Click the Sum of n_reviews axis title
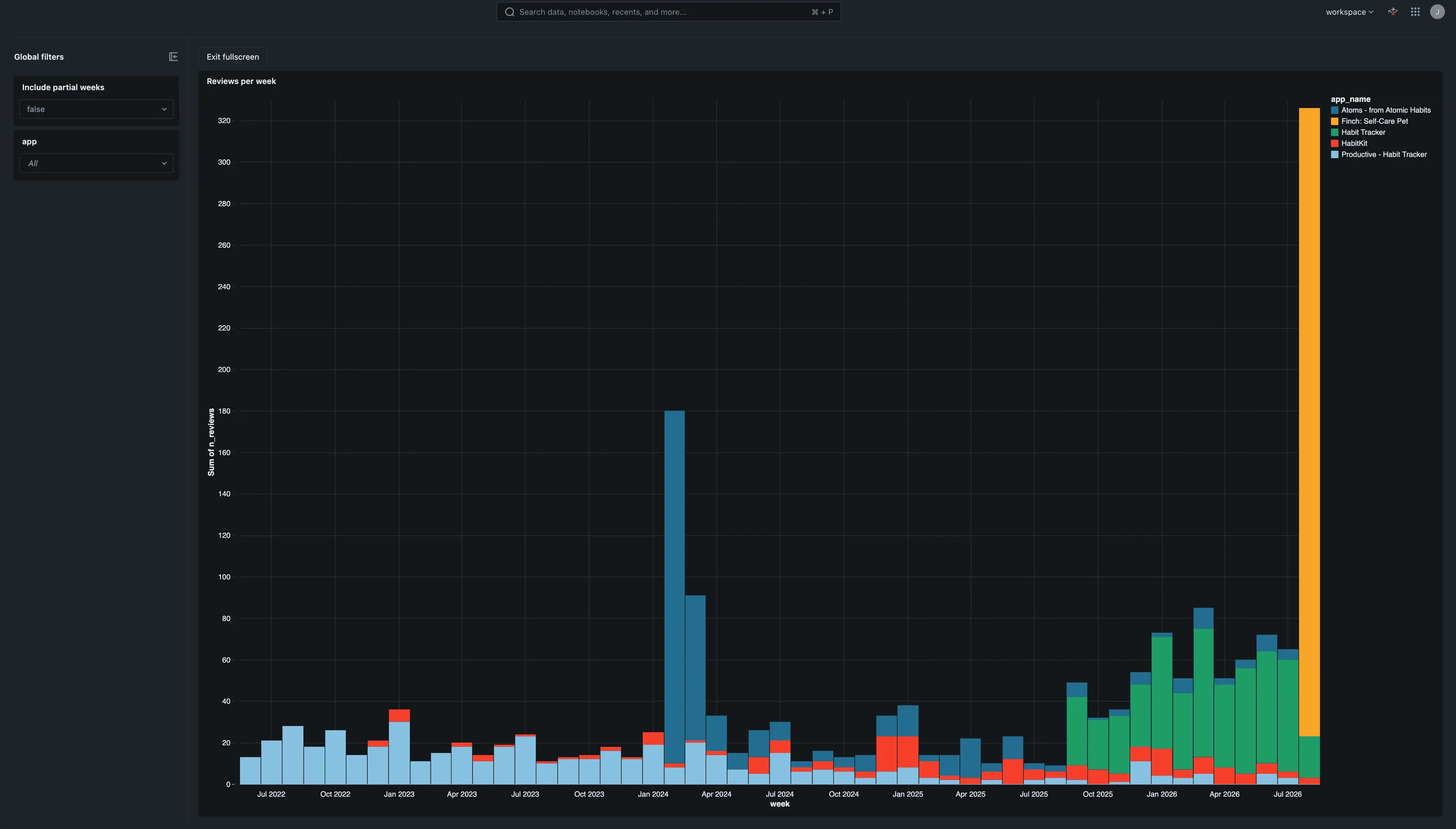 211,442
